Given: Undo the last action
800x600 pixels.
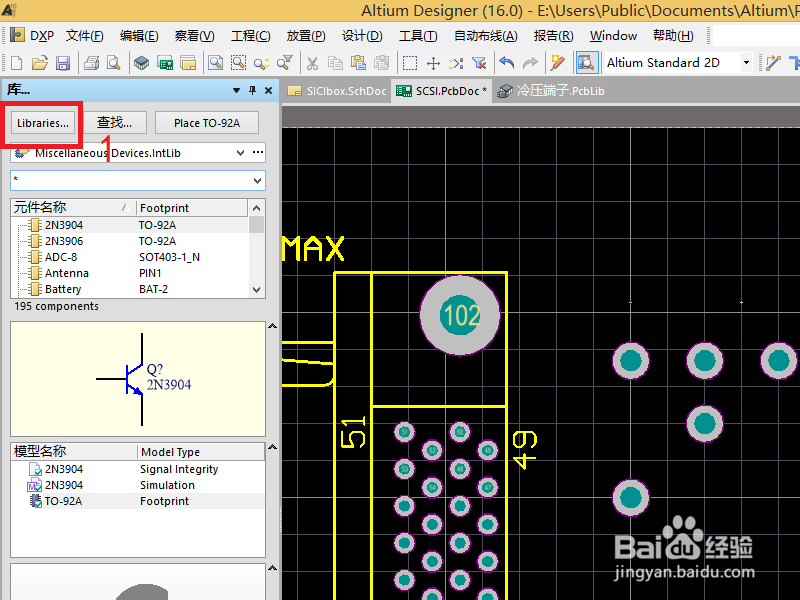Looking at the screenshot, I should (507, 63).
